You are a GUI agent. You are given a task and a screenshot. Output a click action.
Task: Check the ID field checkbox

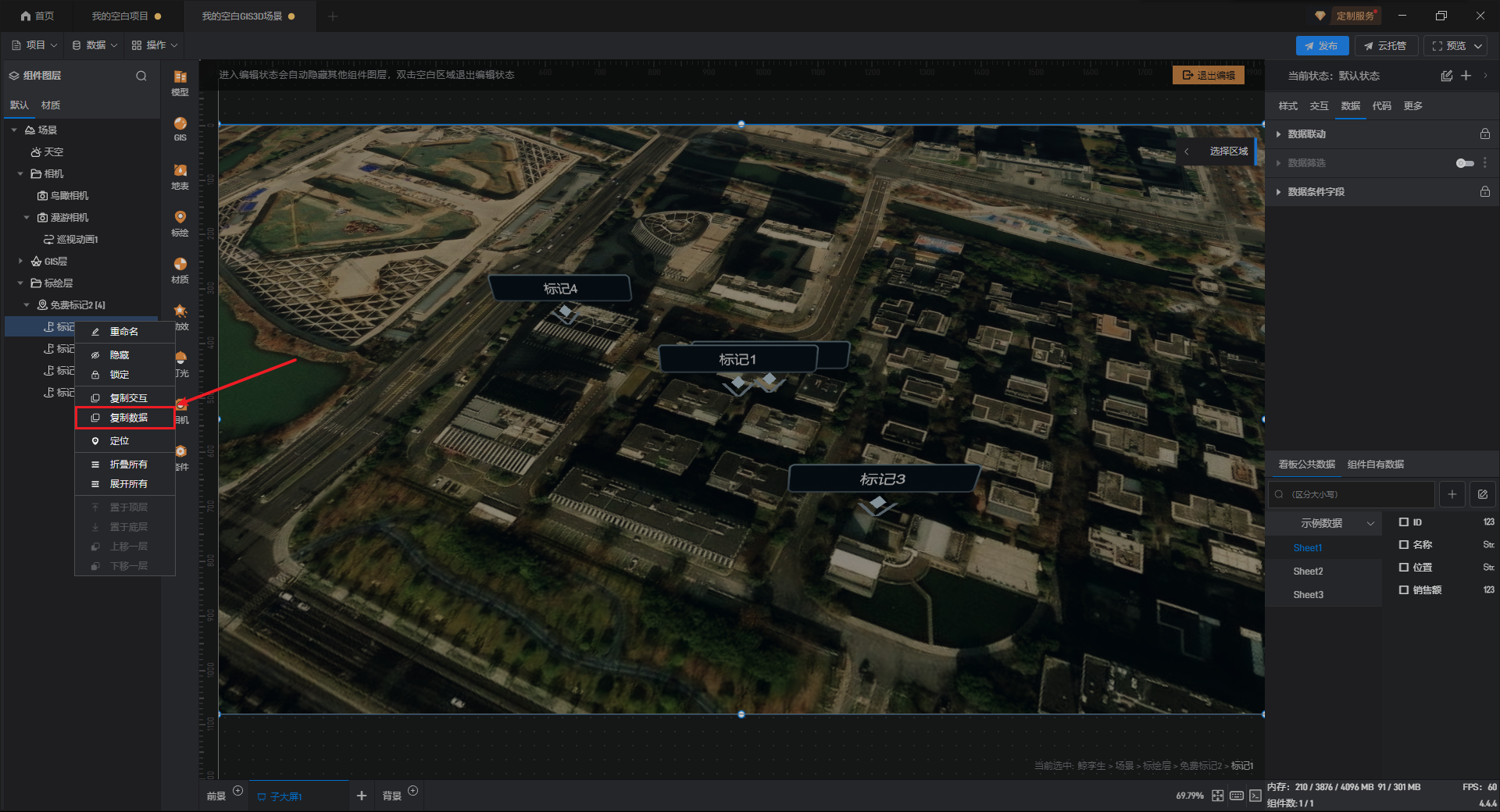tap(1404, 522)
